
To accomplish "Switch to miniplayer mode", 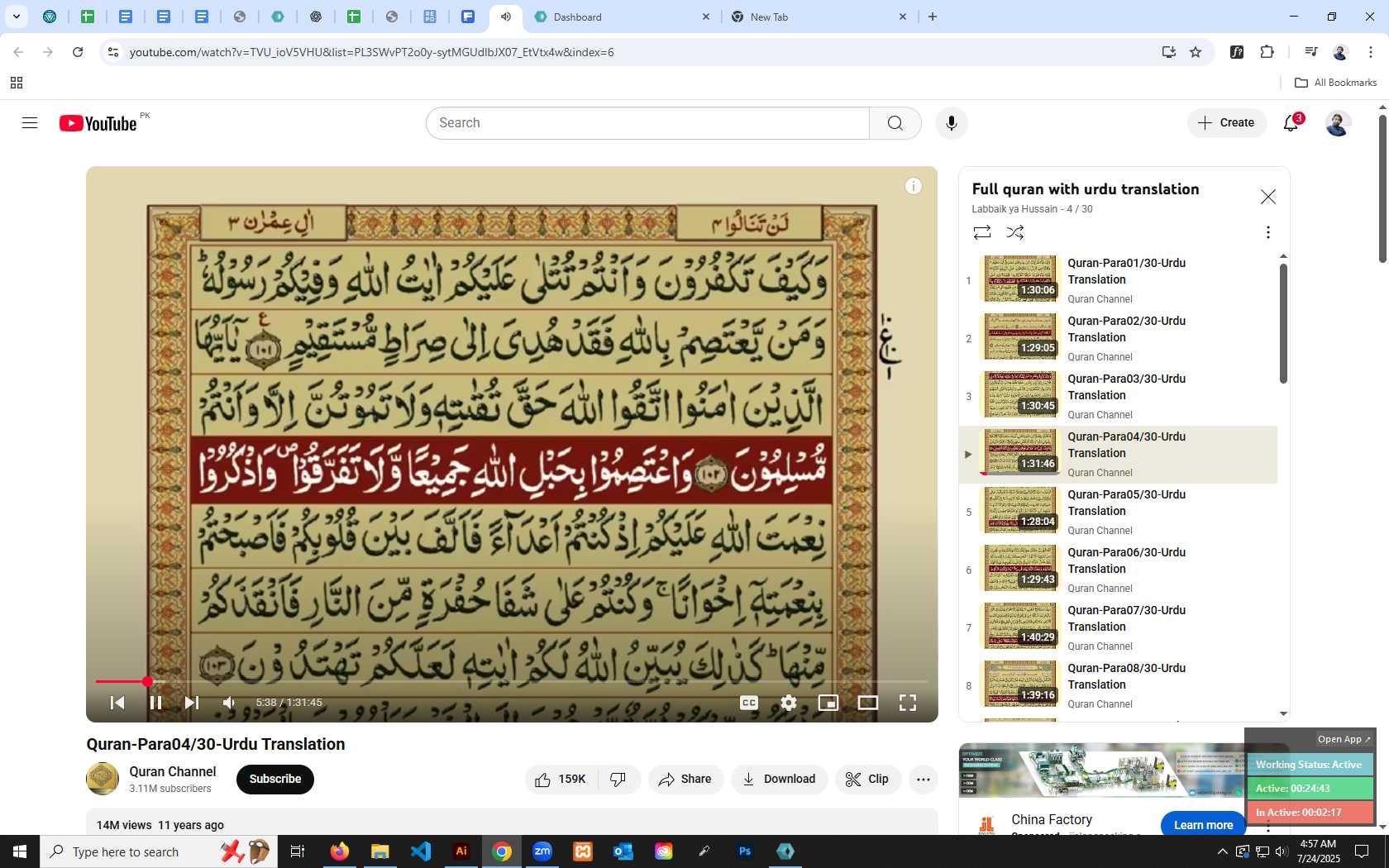I will click(x=828, y=703).
